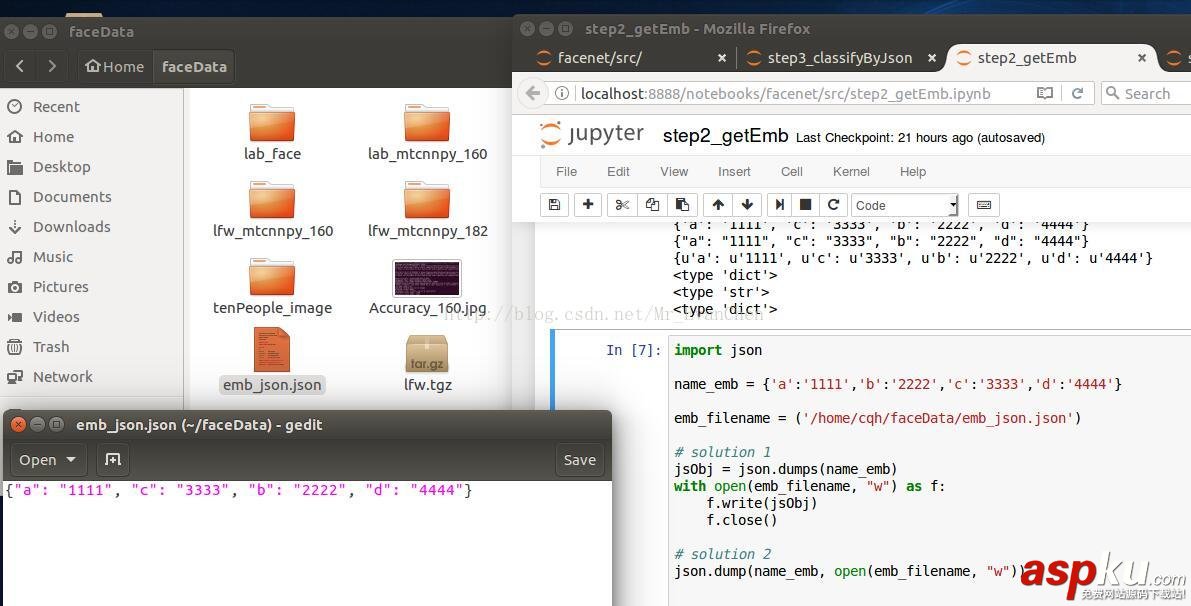Interrupt the kernel using stop icon
Image resolution: width=1191 pixels, height=606 pixels.
[x=806, y=205]
